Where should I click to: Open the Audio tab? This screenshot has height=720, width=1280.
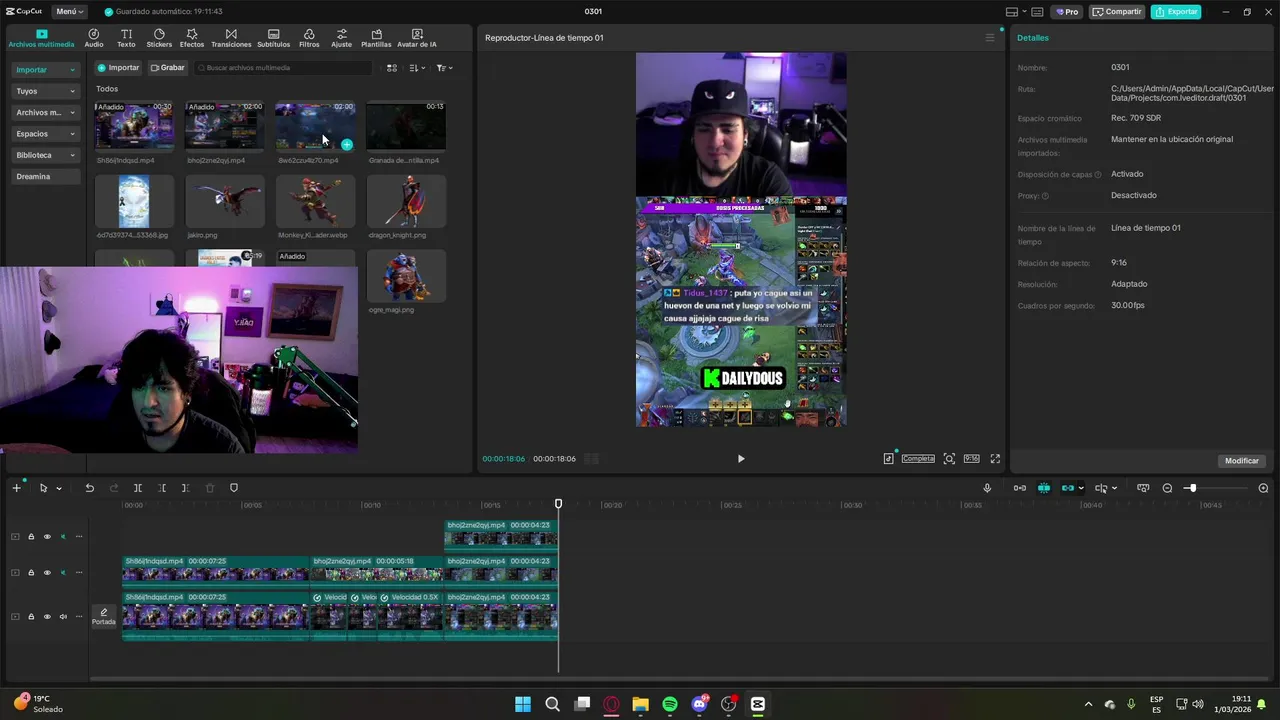[x=94, y=38]
